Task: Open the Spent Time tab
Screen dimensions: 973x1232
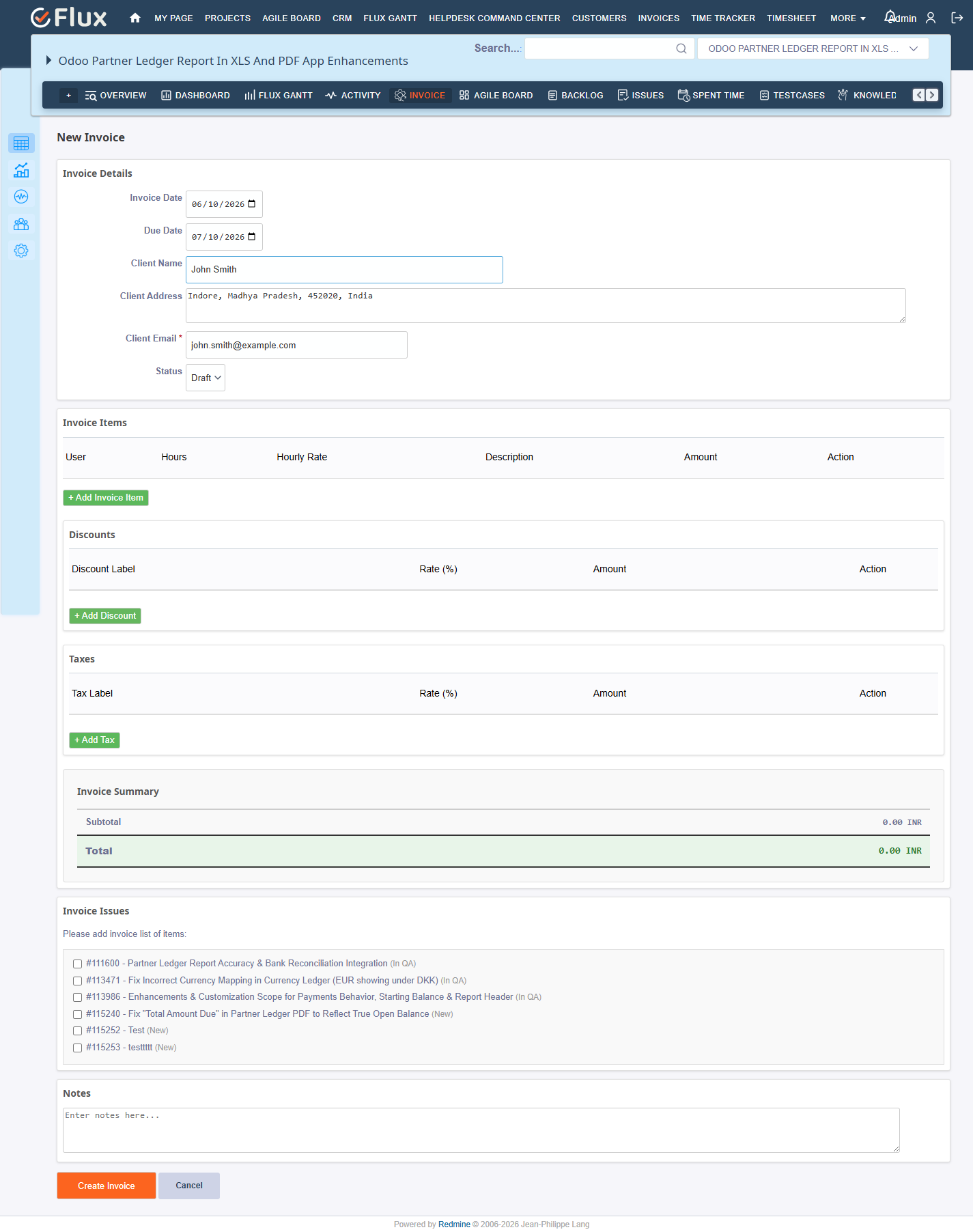Action: 711,96
